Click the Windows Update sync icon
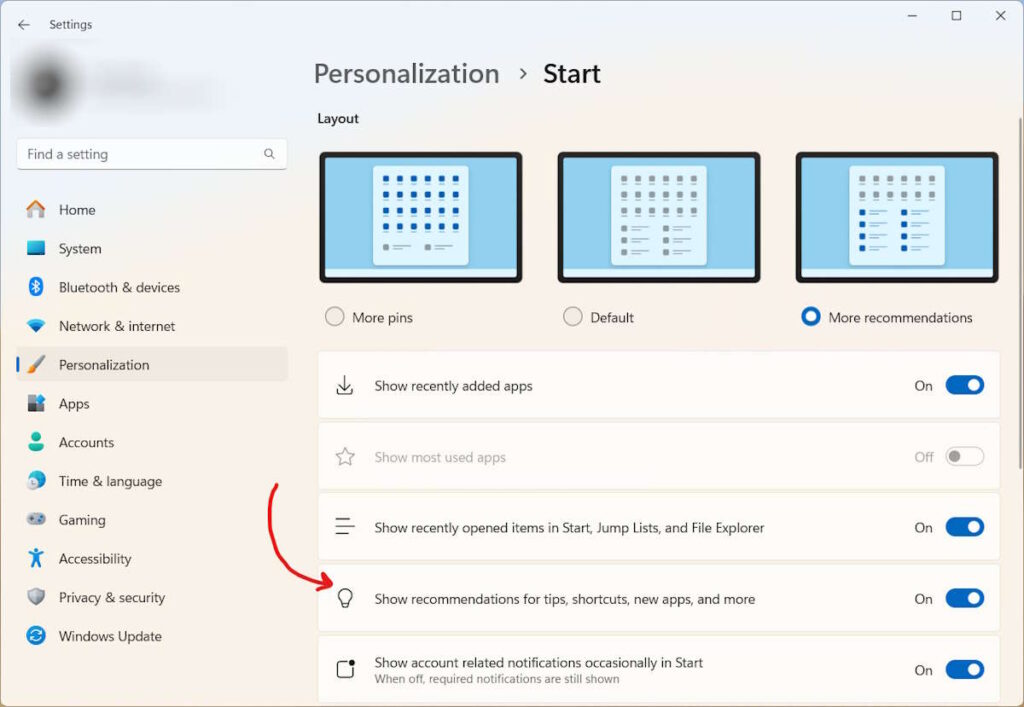 37,635
